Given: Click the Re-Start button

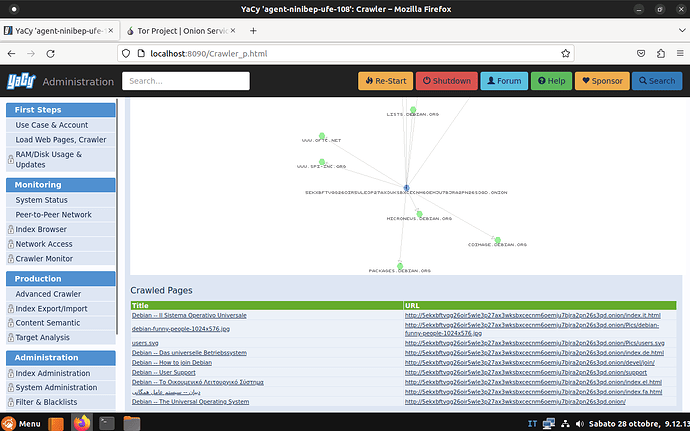Looking at the screenshot, I should [x=385, y=81].
